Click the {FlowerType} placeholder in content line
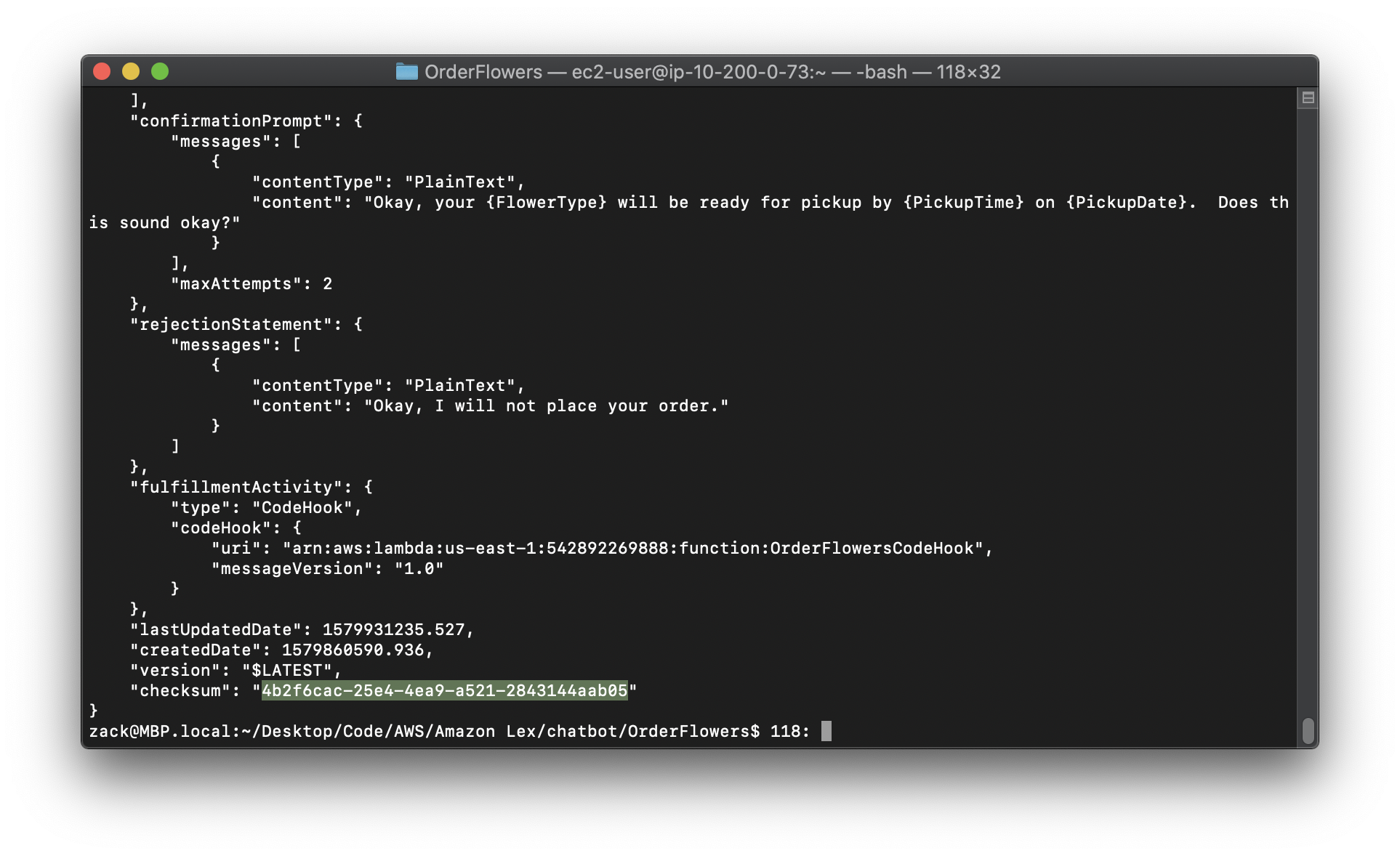1400x856 pixels. [546, 202]
